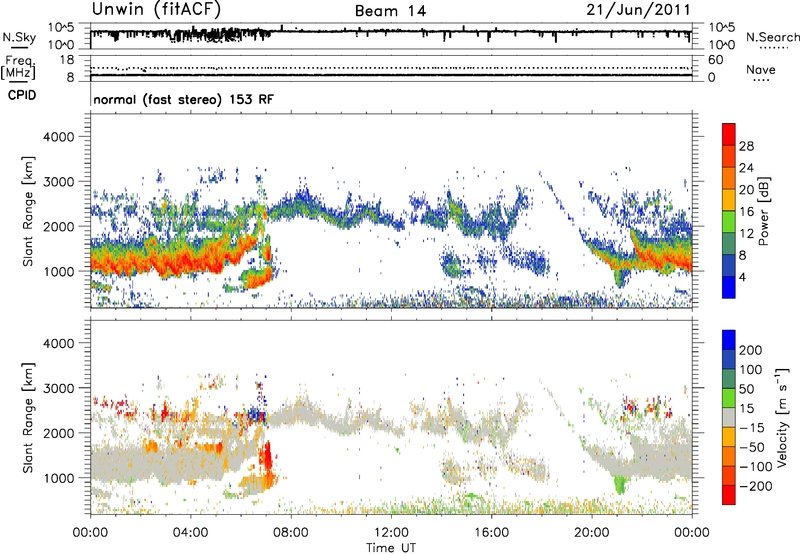Screen dimensions: 800x554
Task: Pick the orange 20–24 dB power swatch
Action: pyautogui.click(x=729, y=178)
